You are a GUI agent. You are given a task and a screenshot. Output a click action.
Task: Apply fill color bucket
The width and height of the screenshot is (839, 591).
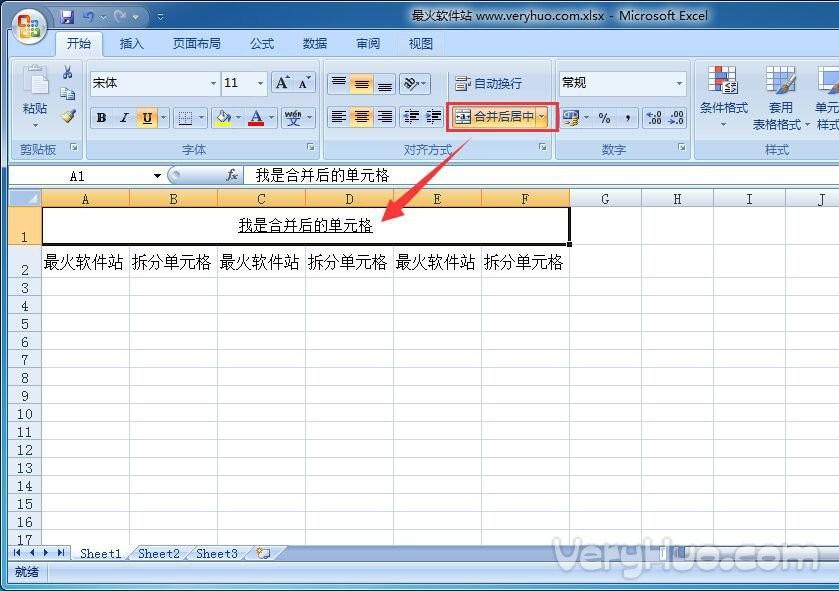(x=223, y=118)
